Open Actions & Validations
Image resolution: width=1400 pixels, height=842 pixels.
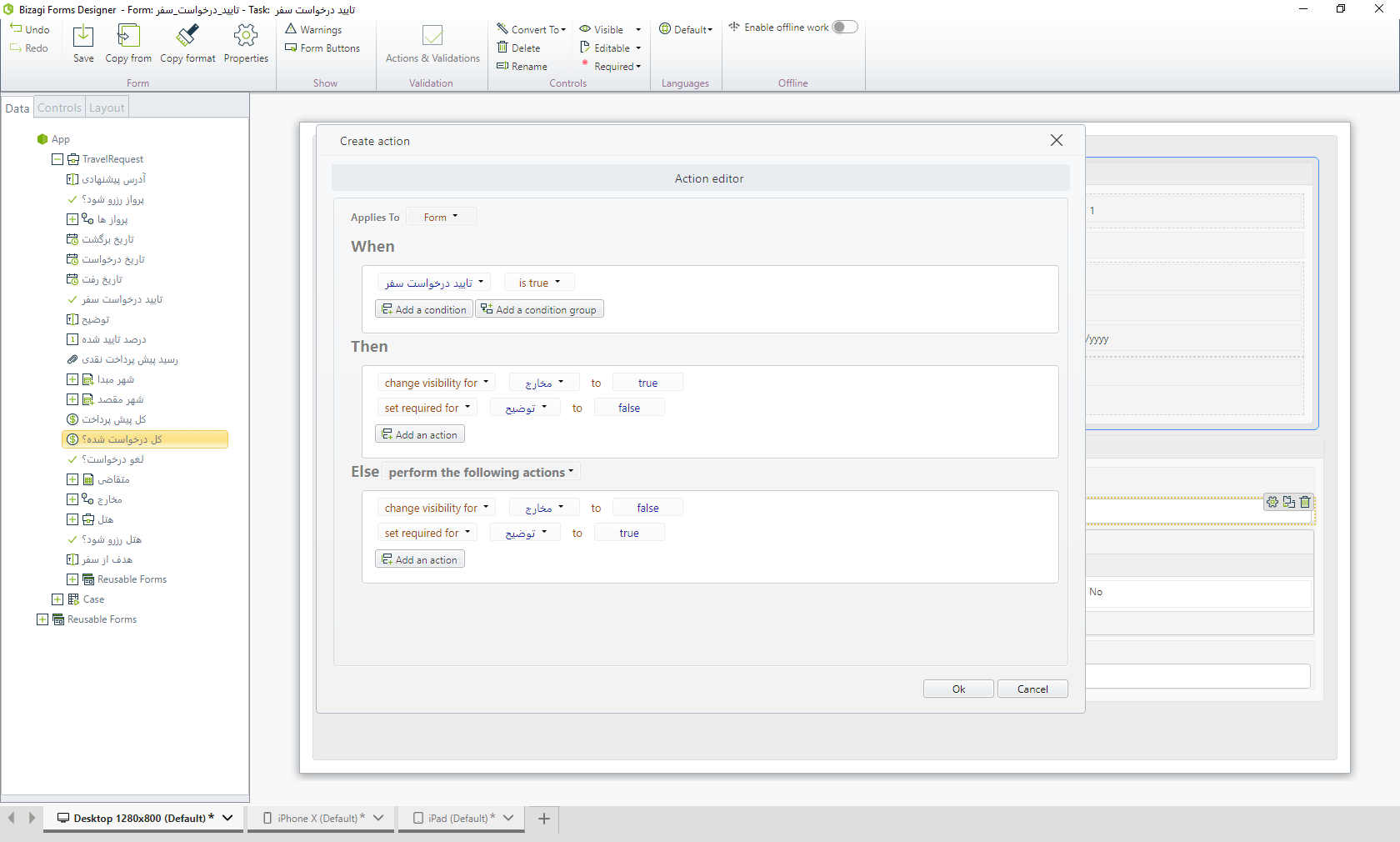pyautogui.click(x=432, y=44)
